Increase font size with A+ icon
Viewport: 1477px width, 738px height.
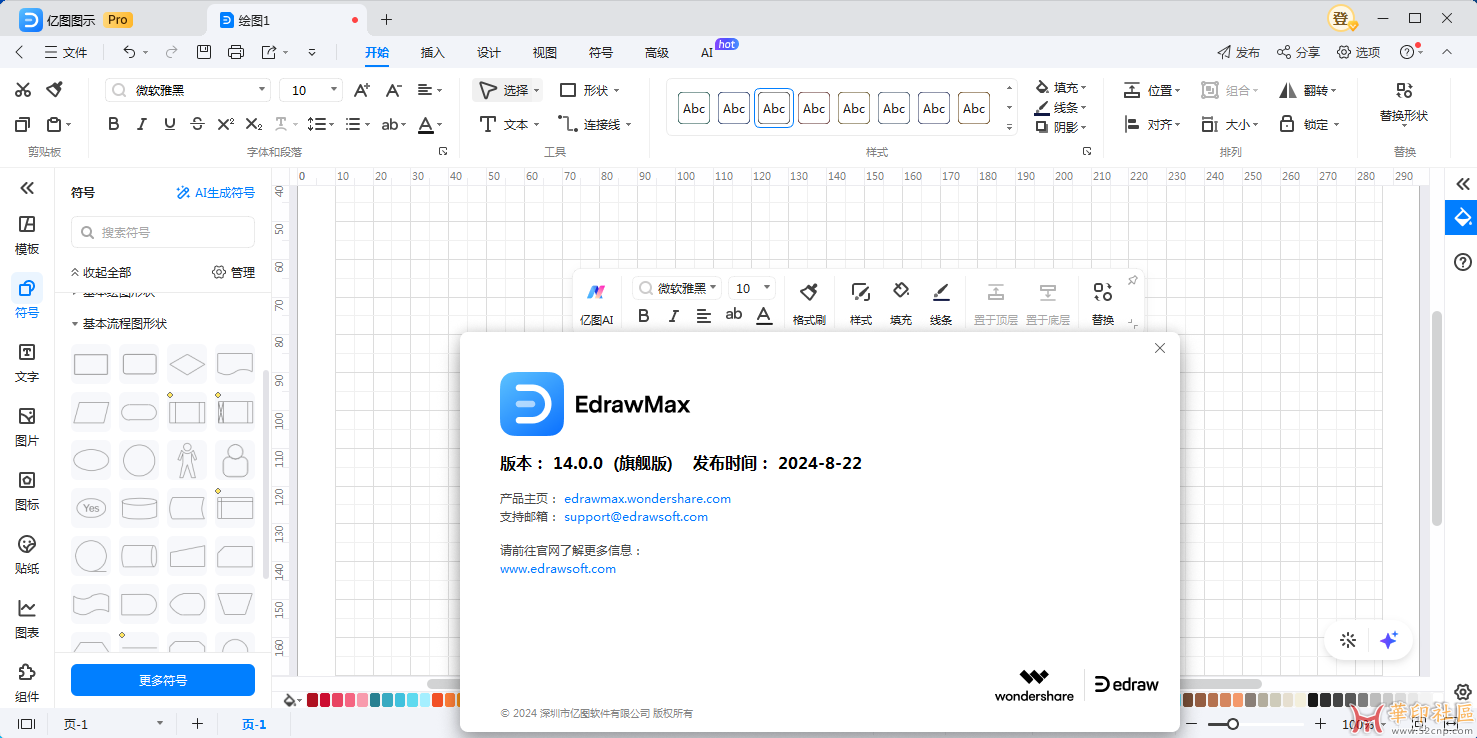coord(362,90)
